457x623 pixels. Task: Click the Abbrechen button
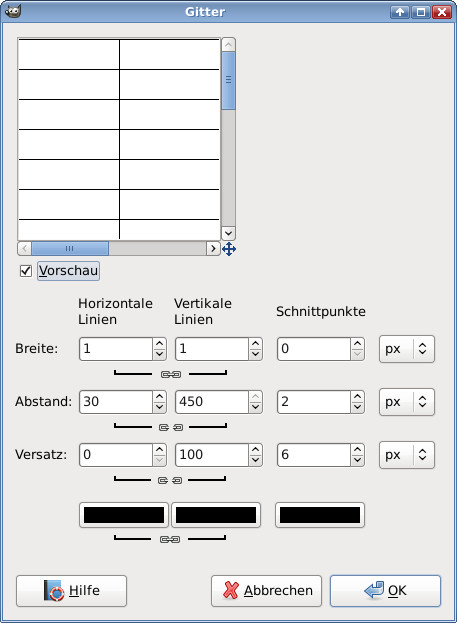266,591
